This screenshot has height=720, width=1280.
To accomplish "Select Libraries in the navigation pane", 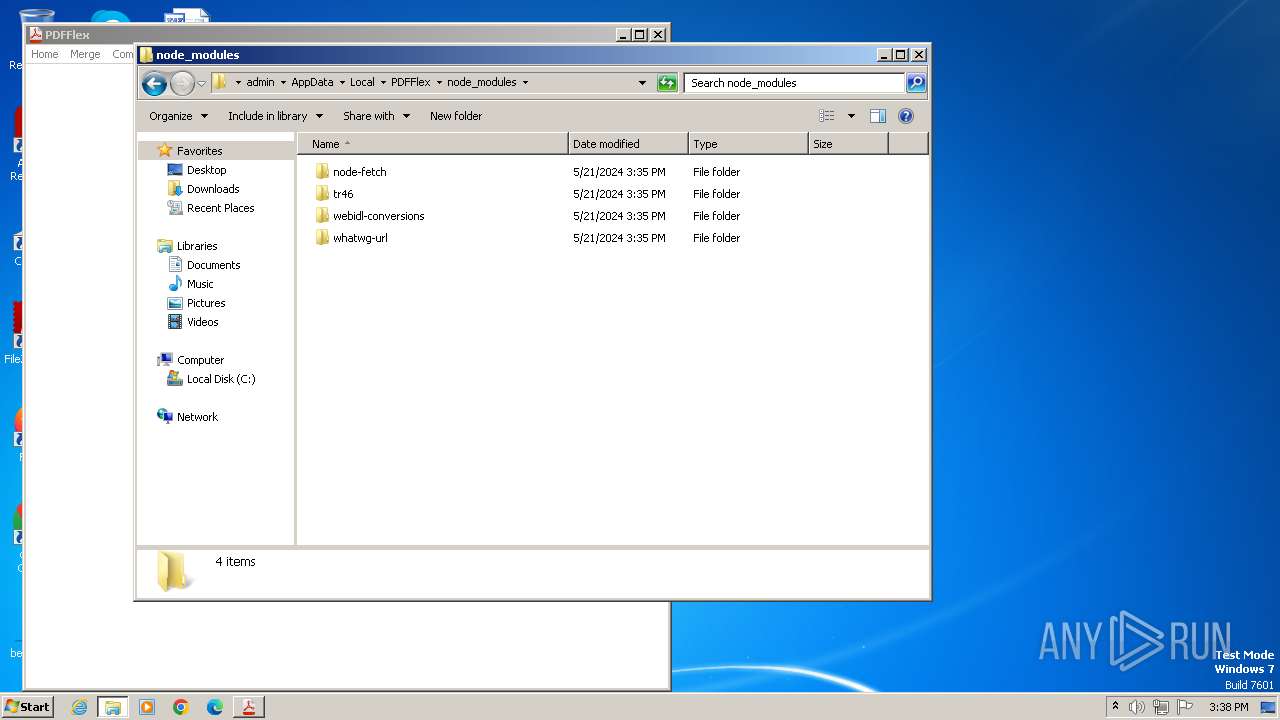I will click(x=197, y=246).
